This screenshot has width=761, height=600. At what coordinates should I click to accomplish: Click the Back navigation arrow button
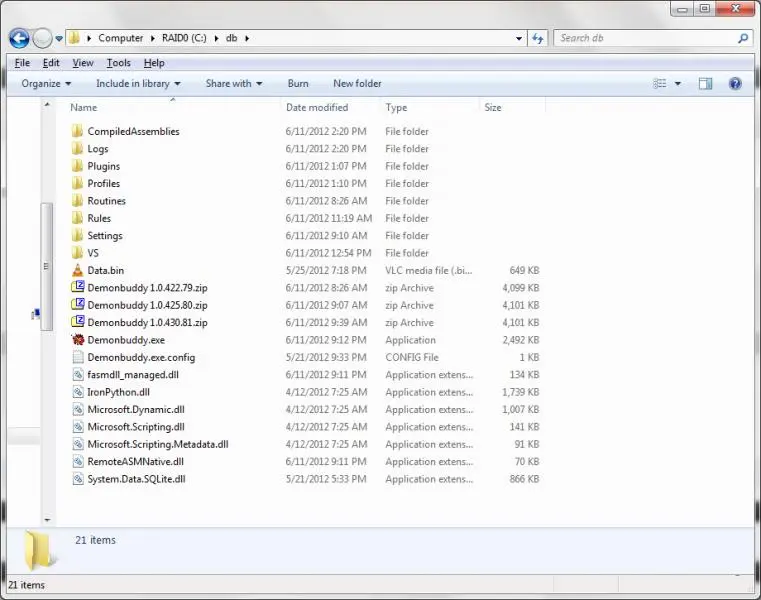pos(19,38)
